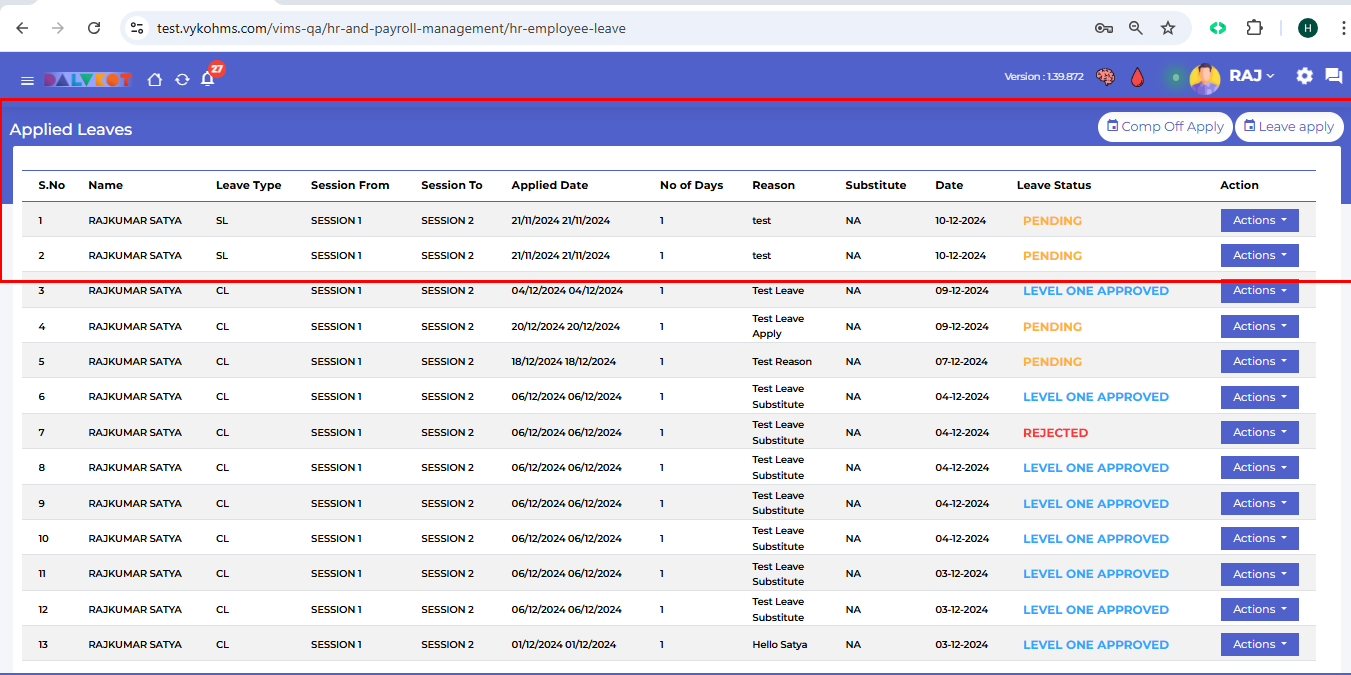Click the Leave Status column header
Screen dimensions: 1351x675
click(1053, 185)
